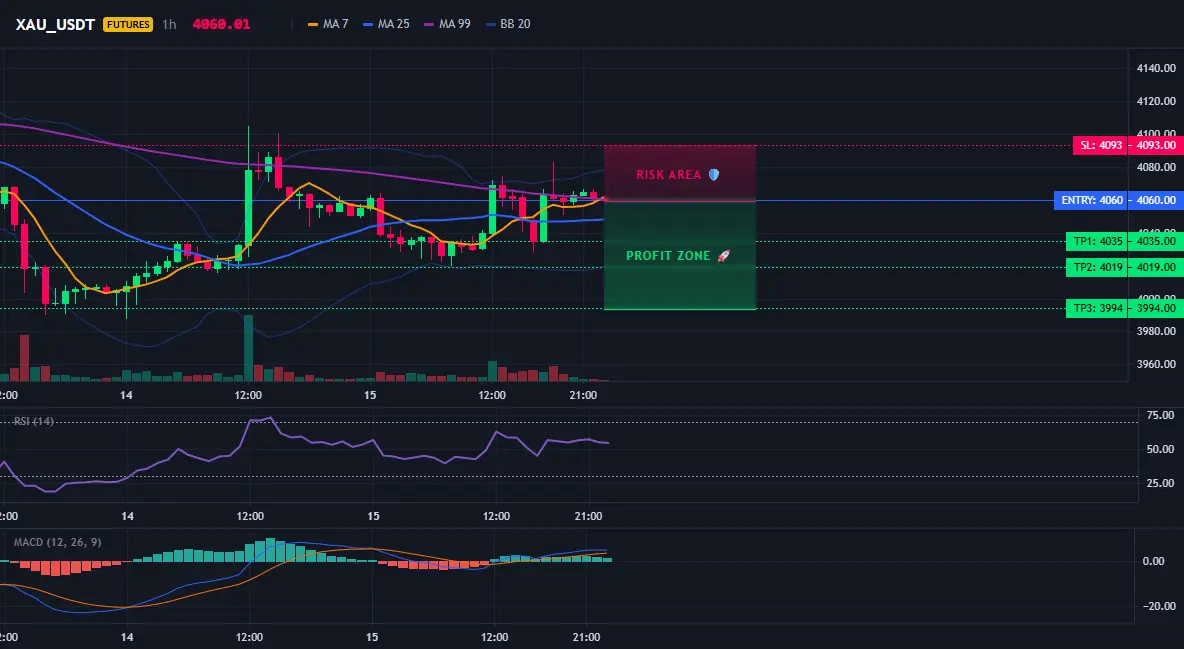The image size is (1184, 649).
Task: Click 4080.00 on the price axis
Action: [x=1156, y=167]
